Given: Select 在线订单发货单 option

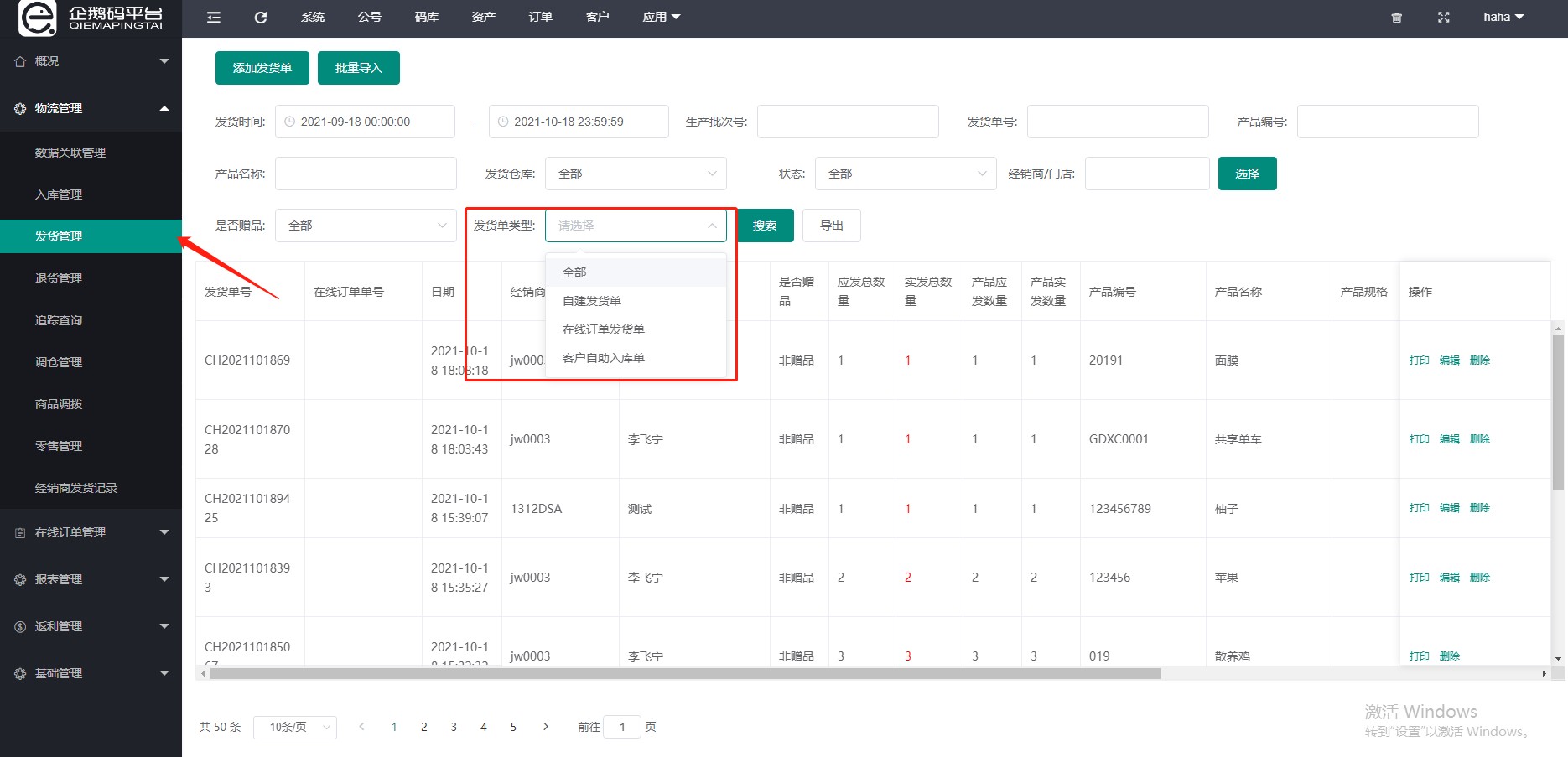Looking at the screenshot, I should point(636,329).
